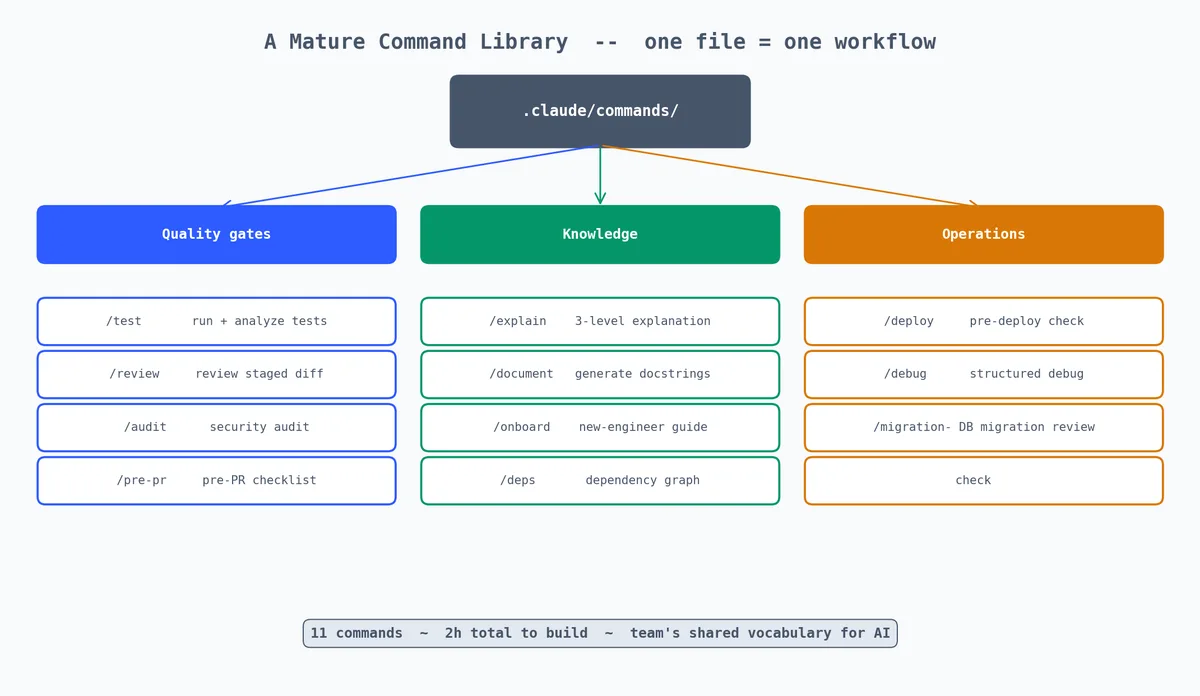Select the Operations category header
This screenshot has height=696, width=1200.
click(984, 235)
